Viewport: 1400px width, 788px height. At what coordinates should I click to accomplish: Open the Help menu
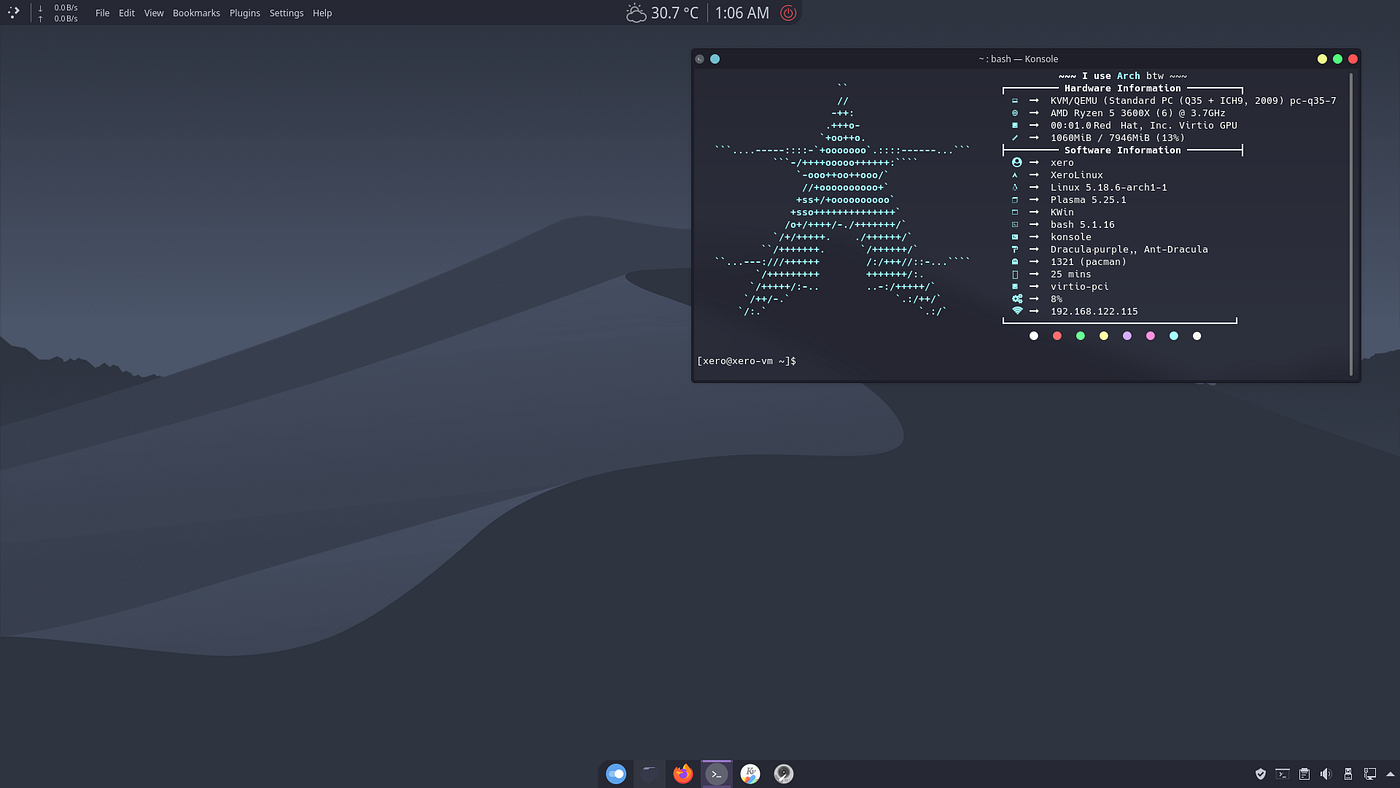click(x=322, y=13)
